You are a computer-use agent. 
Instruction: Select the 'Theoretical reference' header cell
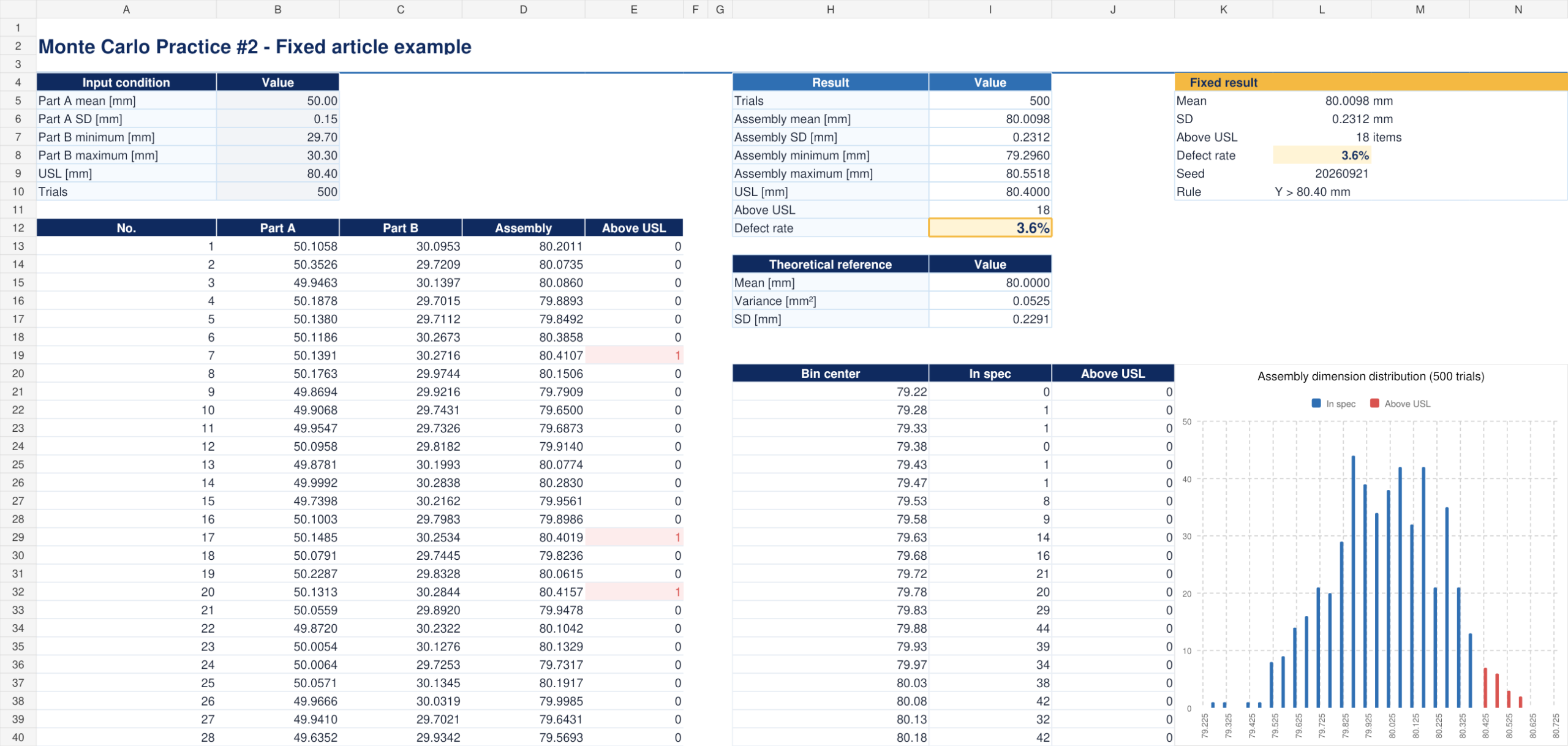pyautogui.click(x=830, y=265)
